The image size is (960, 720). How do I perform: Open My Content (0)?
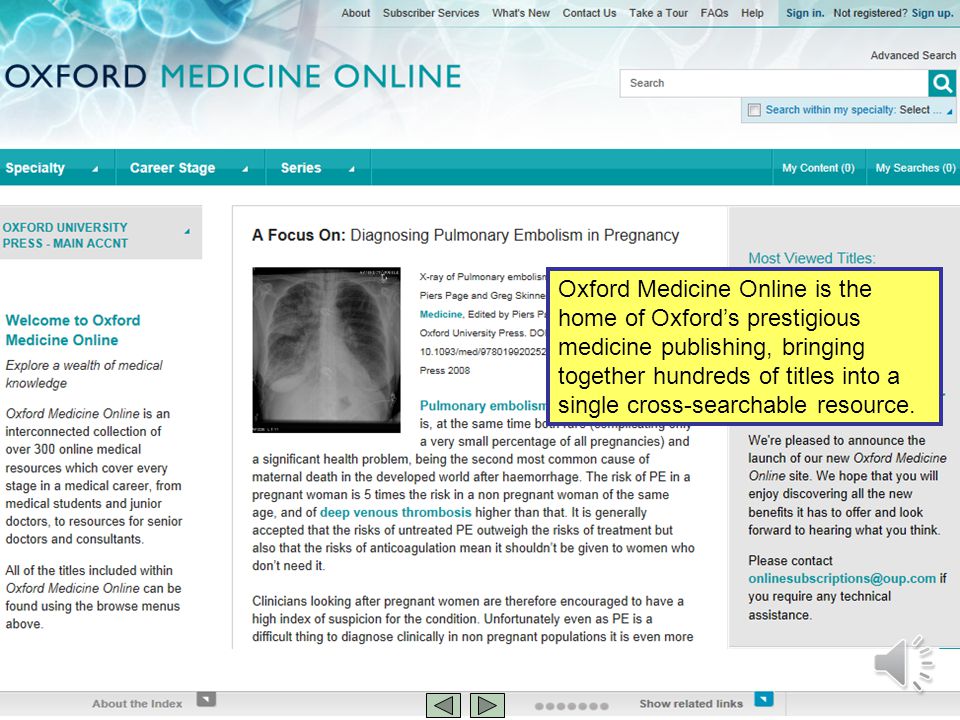(818, 168)
